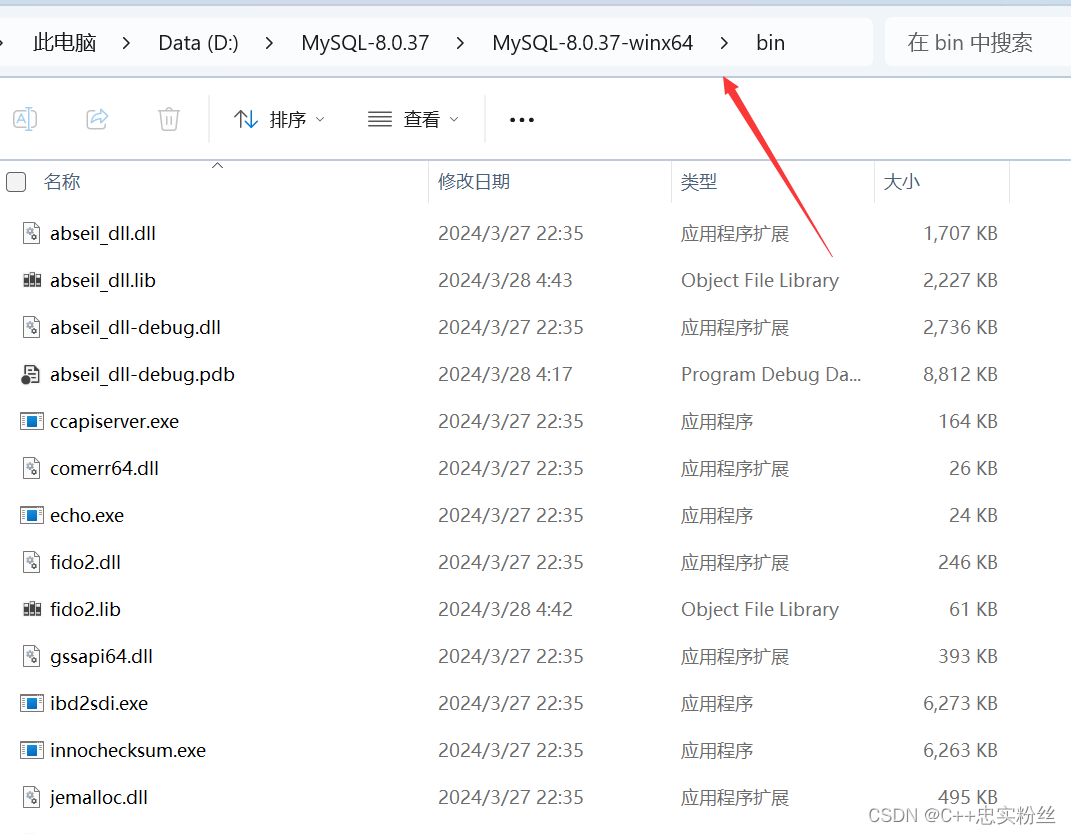Click the file name fido2.dll
This screenshot has height=834, width=1071.
(x=85, y=563)
